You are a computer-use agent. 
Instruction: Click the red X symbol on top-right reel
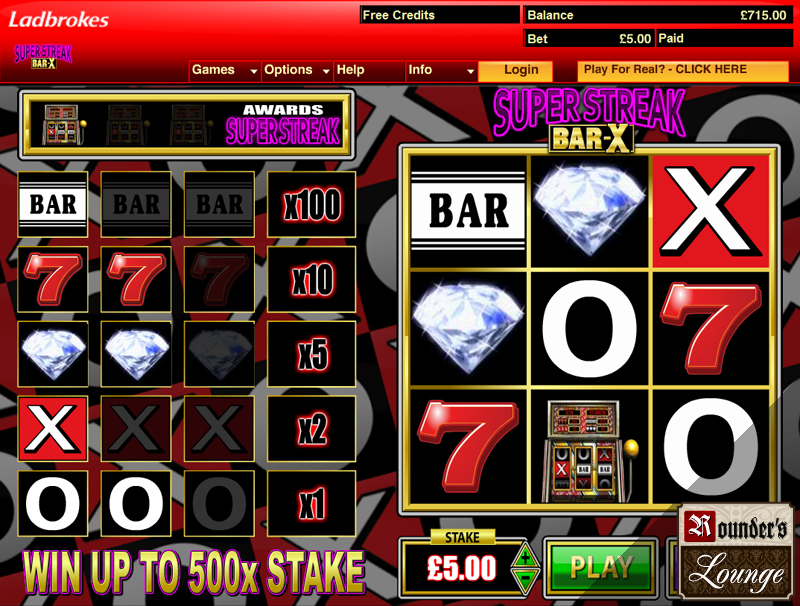click(x=710, y=212)
